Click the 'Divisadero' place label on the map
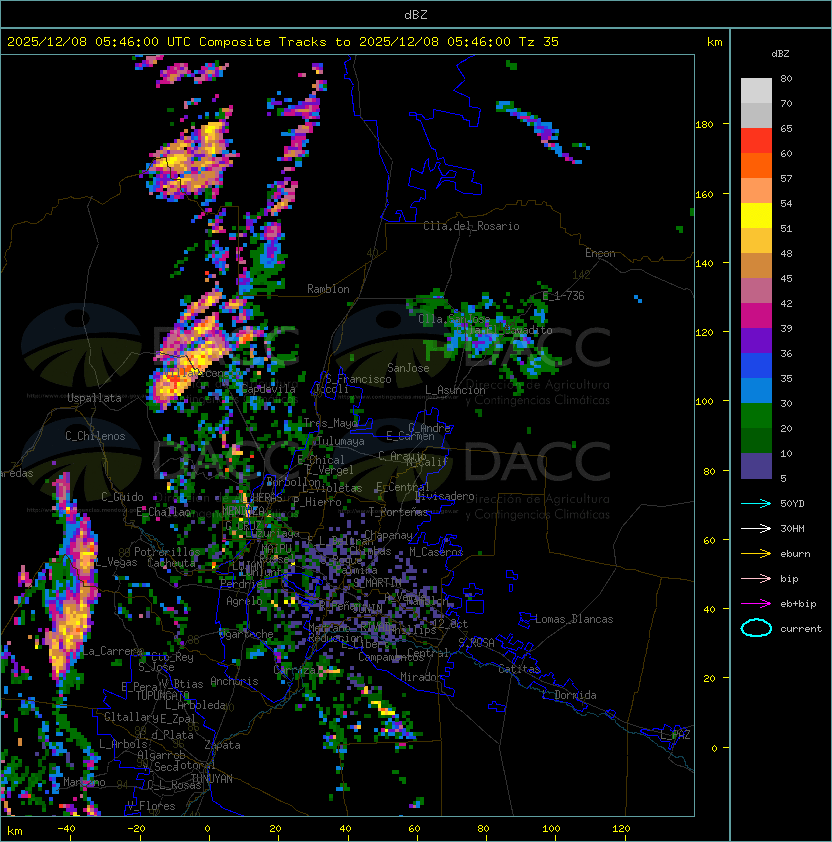 [x=445, y=496]
